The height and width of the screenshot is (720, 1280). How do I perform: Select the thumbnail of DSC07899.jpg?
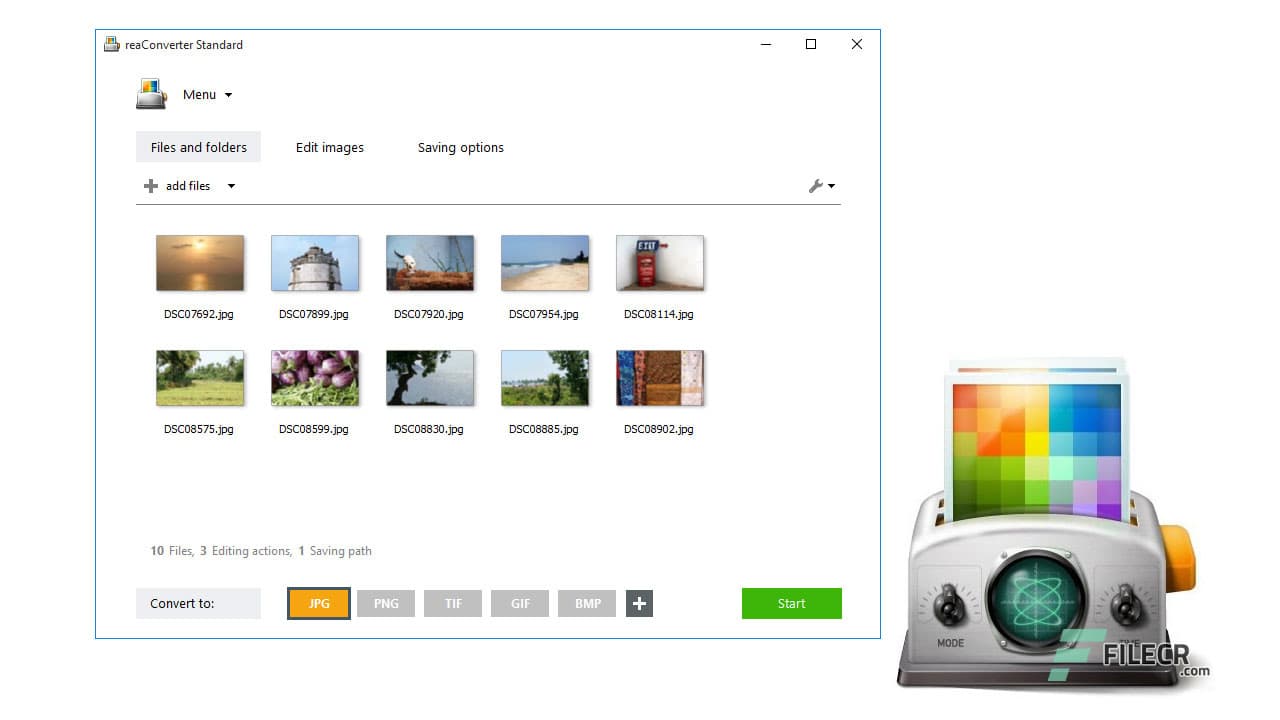[315, 263]
